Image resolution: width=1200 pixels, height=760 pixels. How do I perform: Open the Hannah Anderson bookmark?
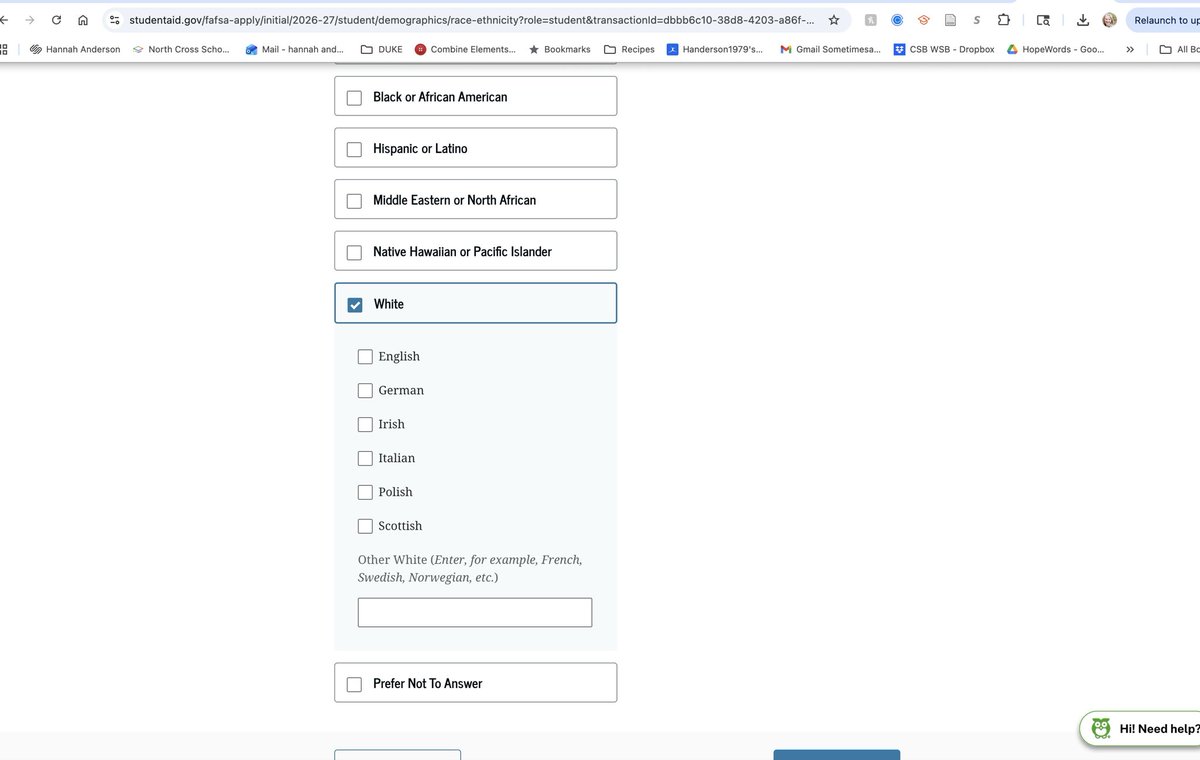coord(75,49)
